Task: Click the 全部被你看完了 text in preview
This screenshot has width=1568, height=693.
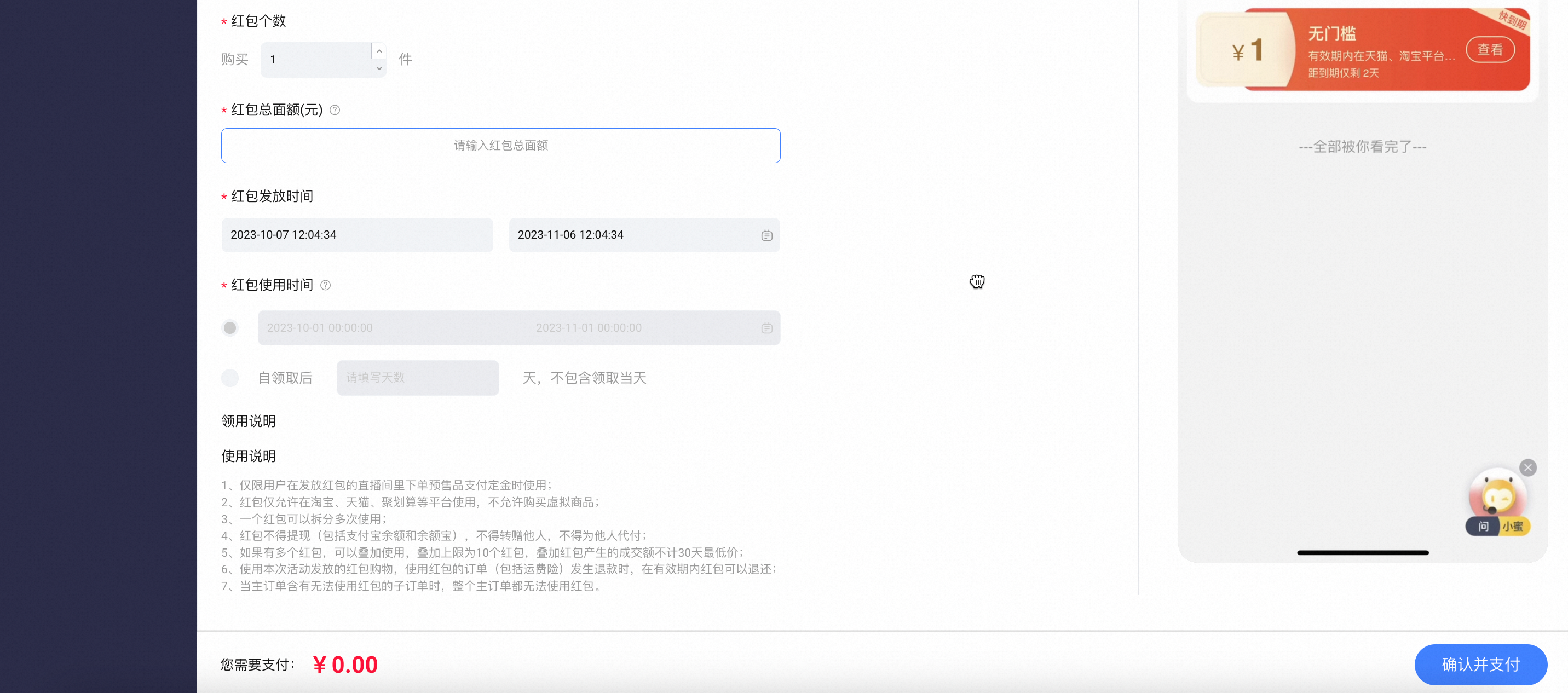Action: pos(1362,147)
